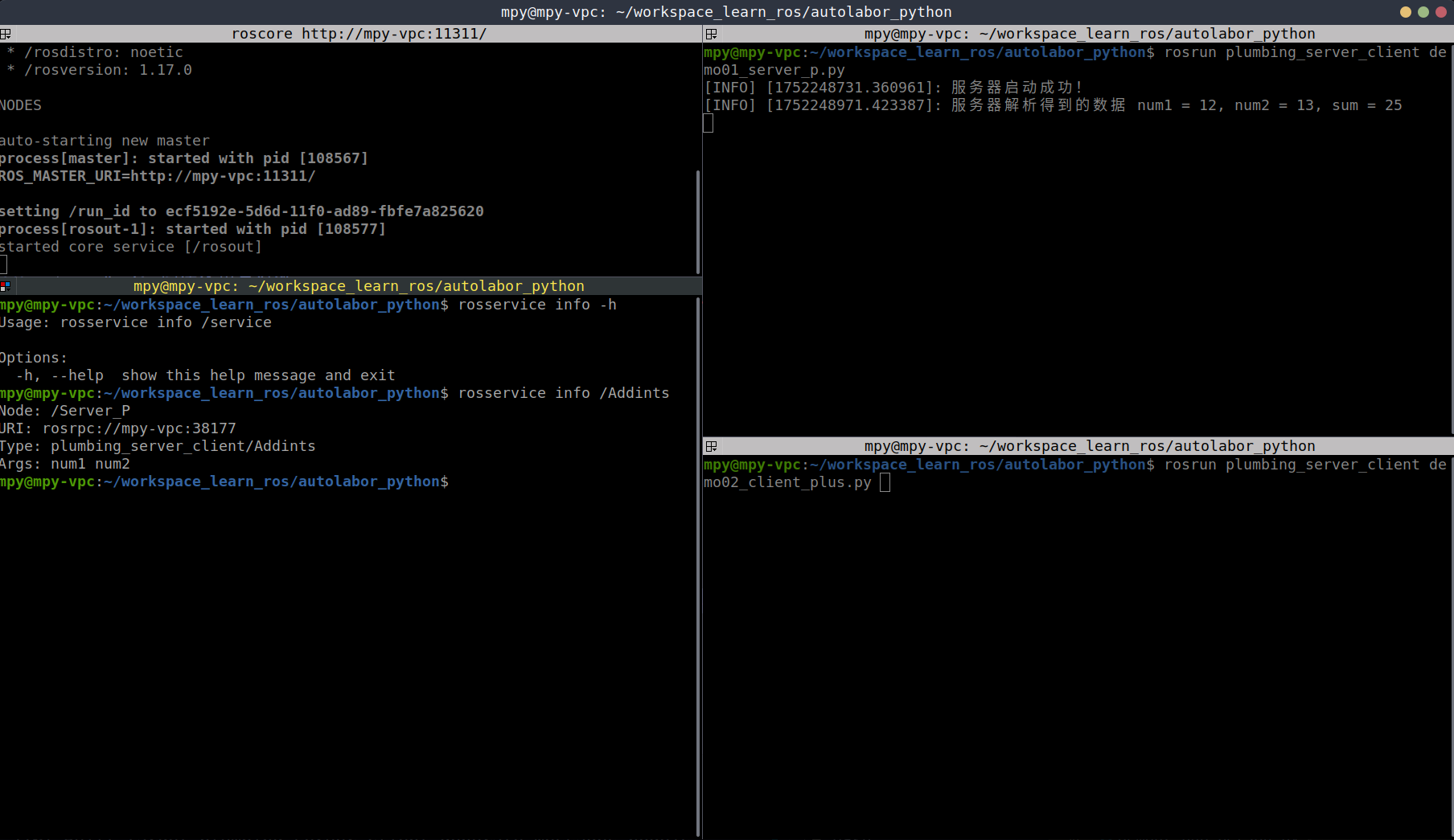Viewport: 1454px width, 840px height.
Task: Close the terminal window with the red button
Action: coord(1440,12)
